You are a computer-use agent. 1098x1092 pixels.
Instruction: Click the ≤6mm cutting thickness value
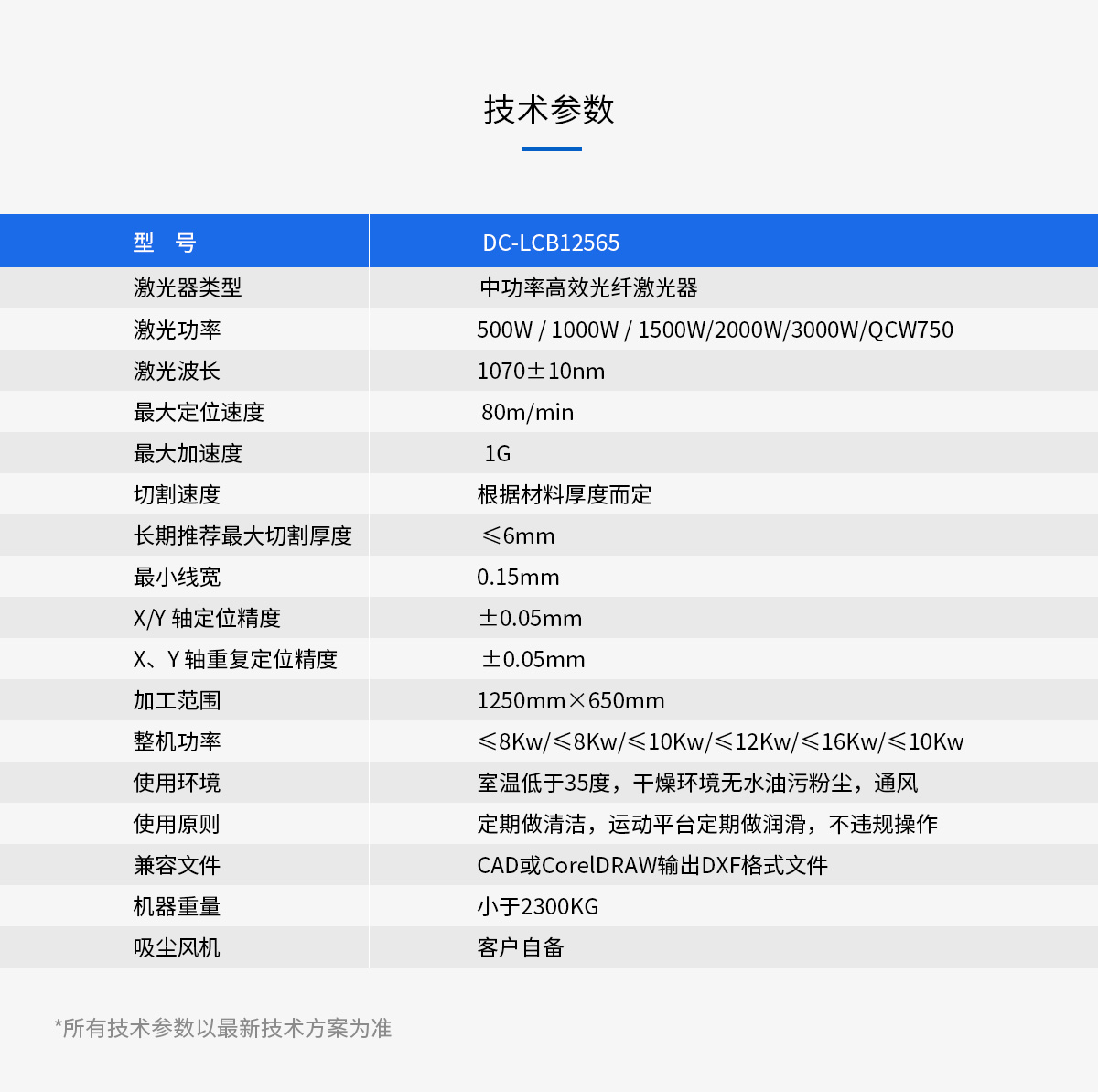pyautogui.click(x=518, y=535)
